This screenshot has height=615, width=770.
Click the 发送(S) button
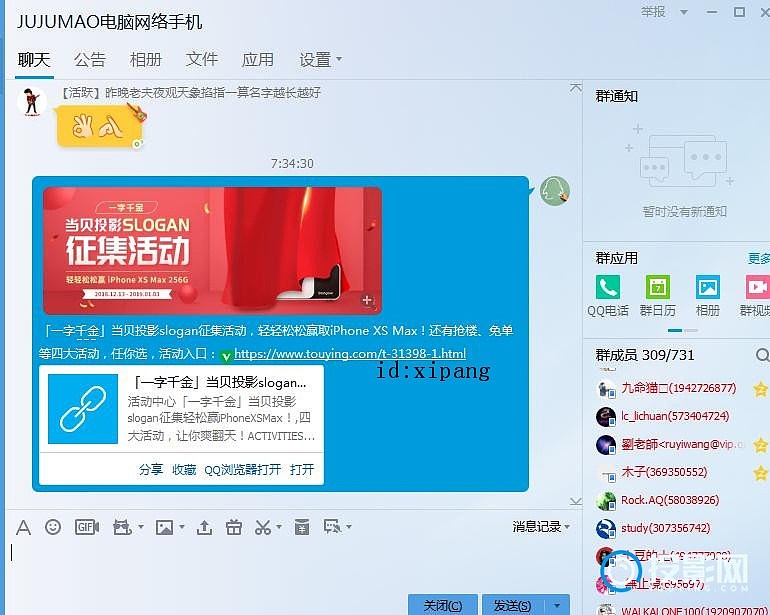513,605
